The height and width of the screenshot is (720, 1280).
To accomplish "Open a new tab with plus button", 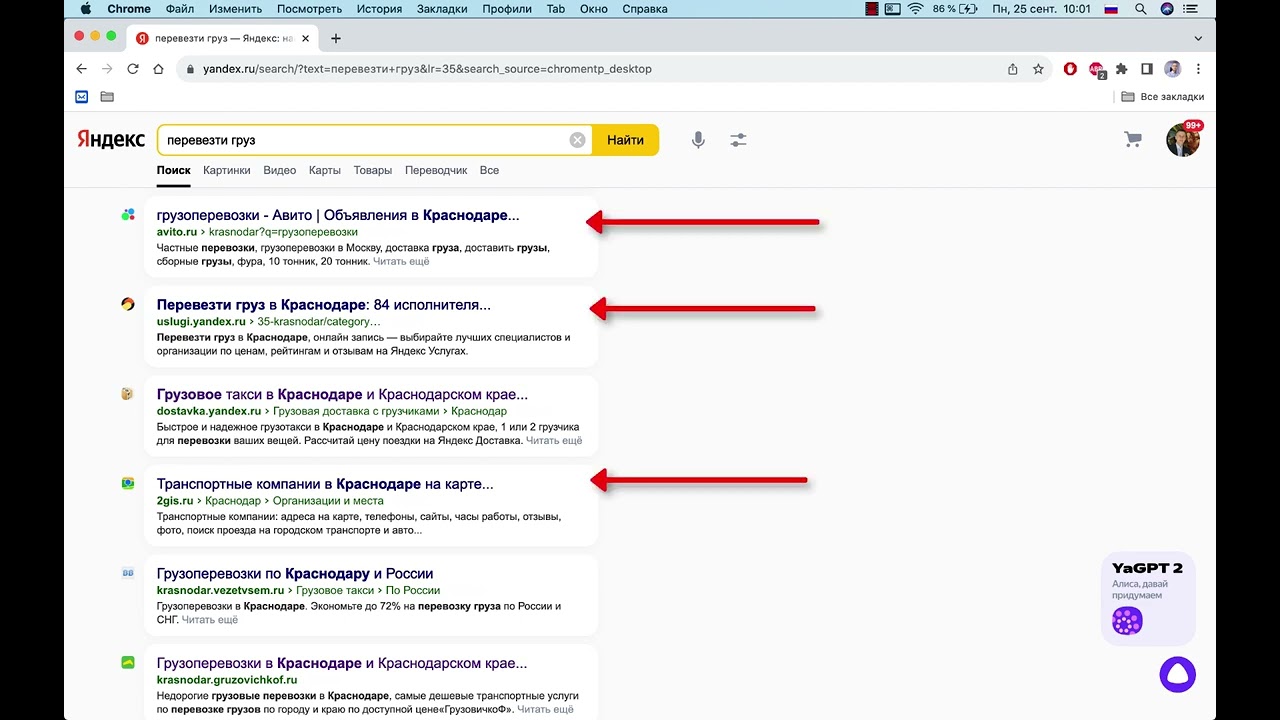I will (336, 38).
